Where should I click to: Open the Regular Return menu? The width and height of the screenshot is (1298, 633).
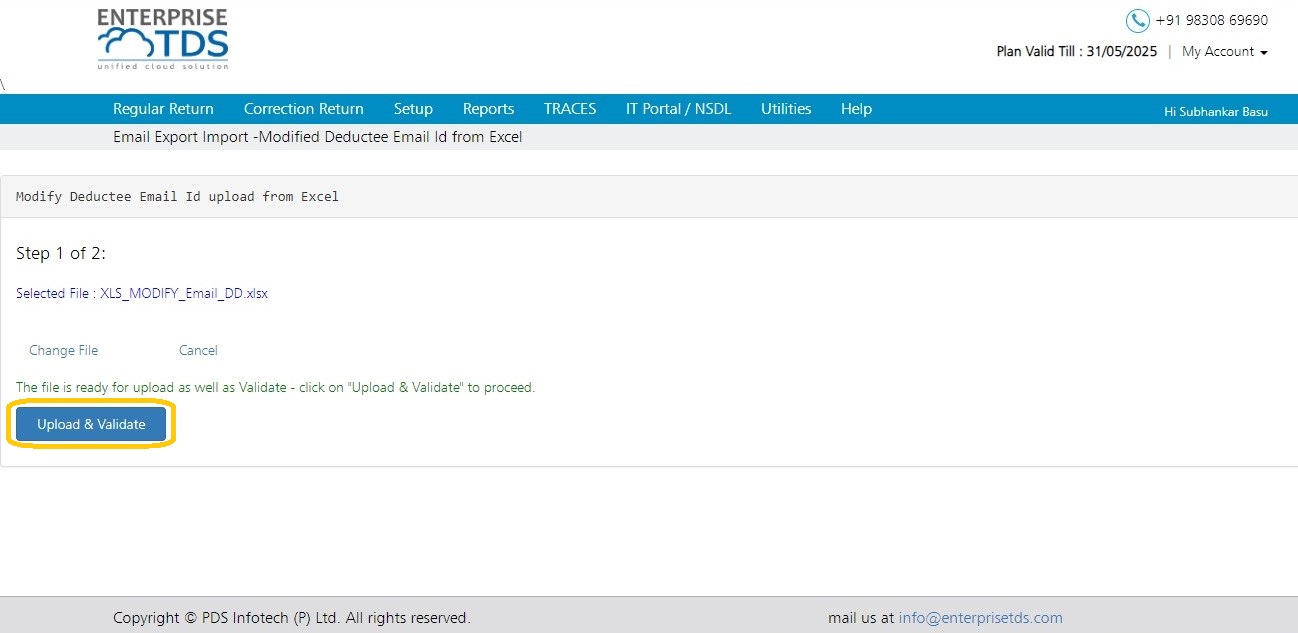163,109
